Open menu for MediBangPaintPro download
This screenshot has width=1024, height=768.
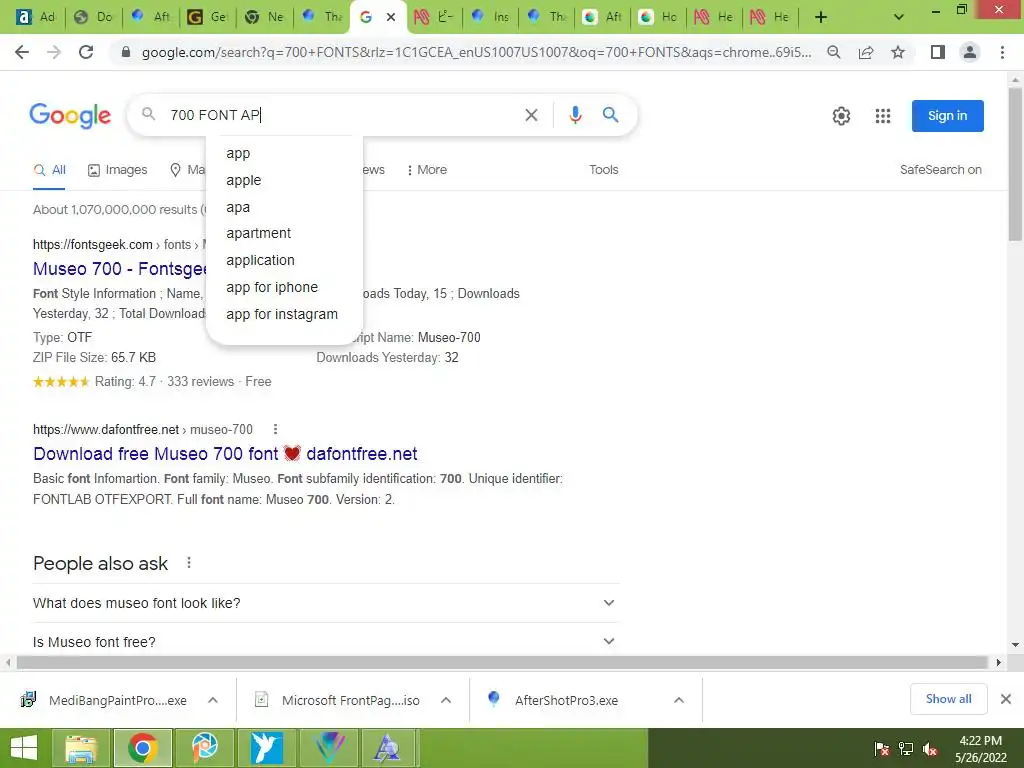click(213, 700)
